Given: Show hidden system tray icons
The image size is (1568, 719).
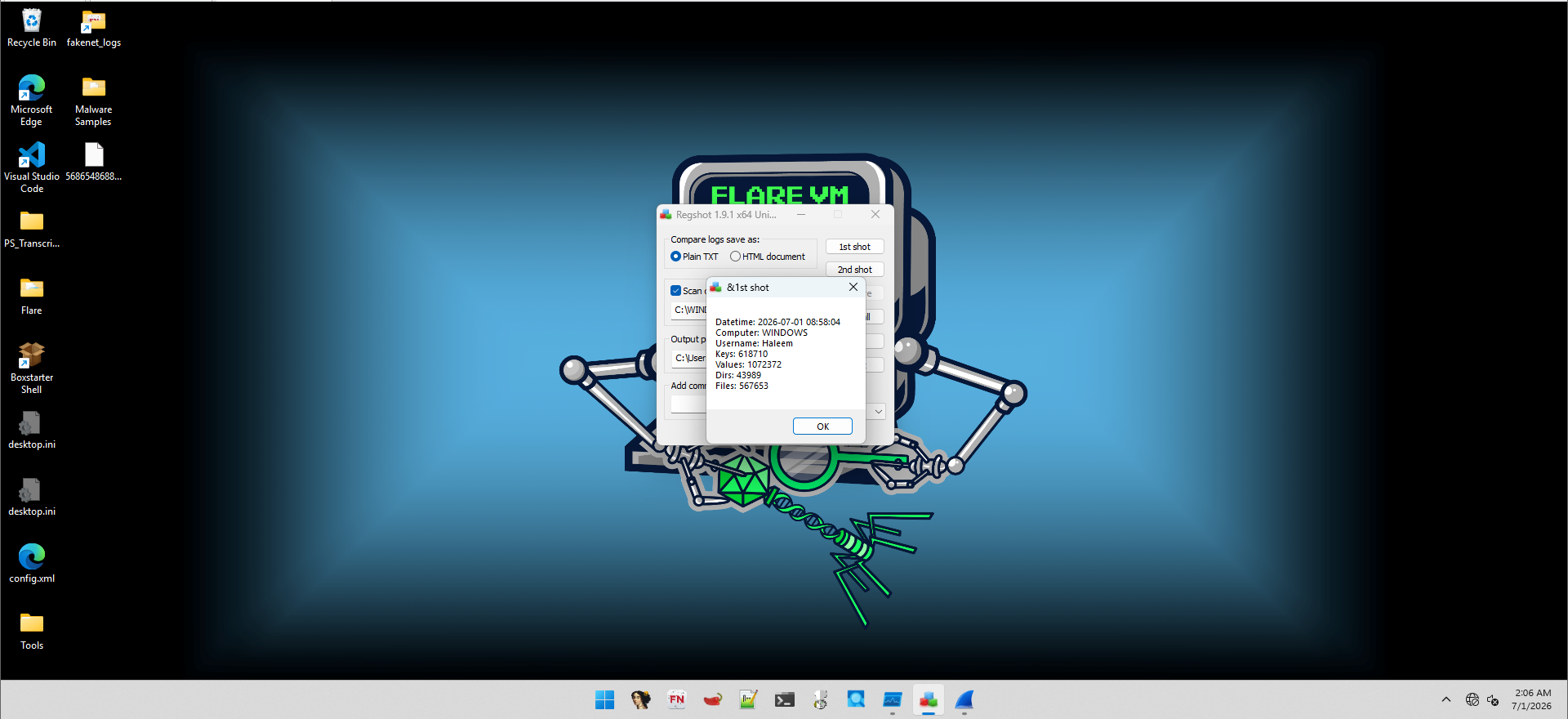Looking at the screenshot, I should 1446,700.
